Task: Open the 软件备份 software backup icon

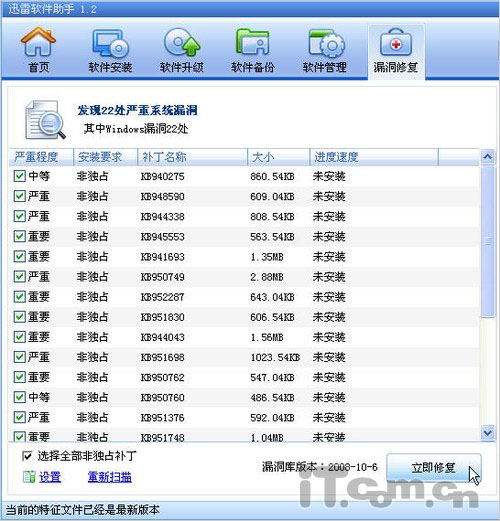Action: [x=253, y=42]
